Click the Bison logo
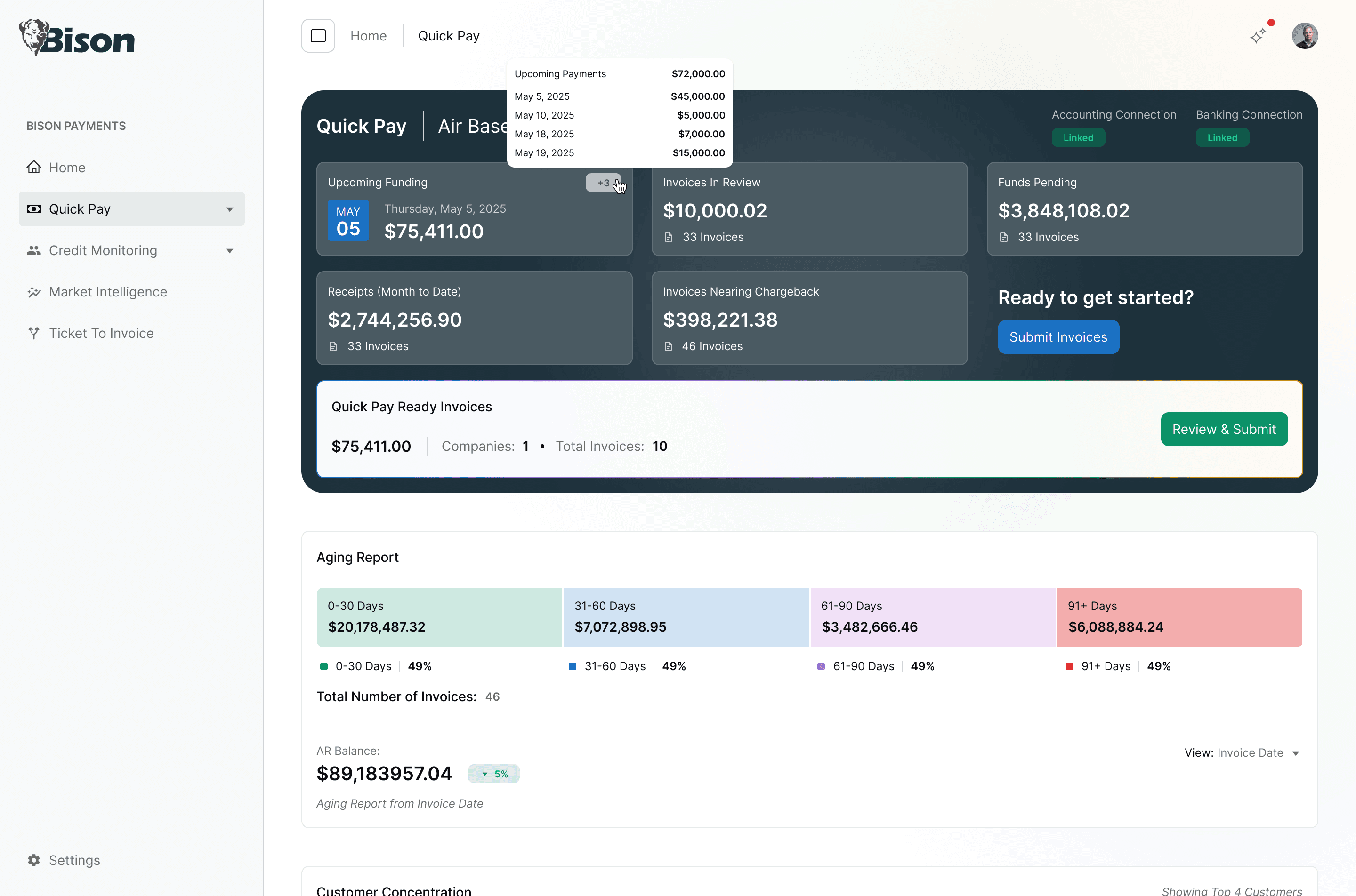The image size is (1356, 896). 77,38
